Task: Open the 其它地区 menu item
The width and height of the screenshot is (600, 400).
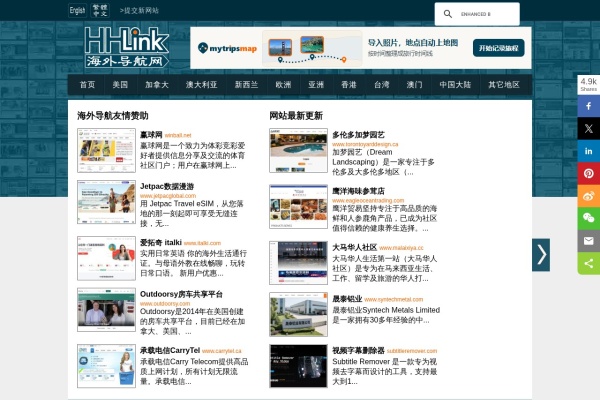Action: coord(504,85)
